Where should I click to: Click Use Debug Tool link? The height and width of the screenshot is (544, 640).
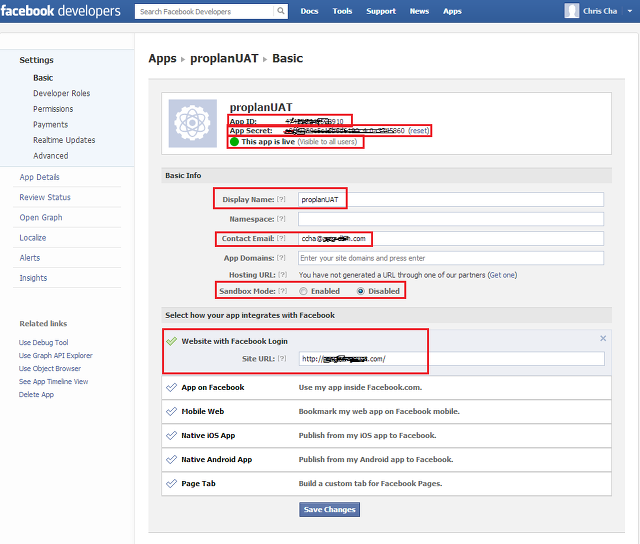[44, 342]
